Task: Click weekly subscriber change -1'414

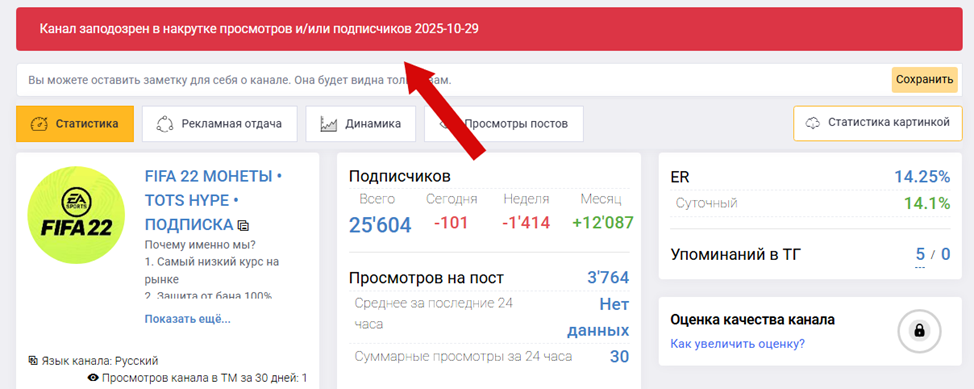Action: pos(526,223)
